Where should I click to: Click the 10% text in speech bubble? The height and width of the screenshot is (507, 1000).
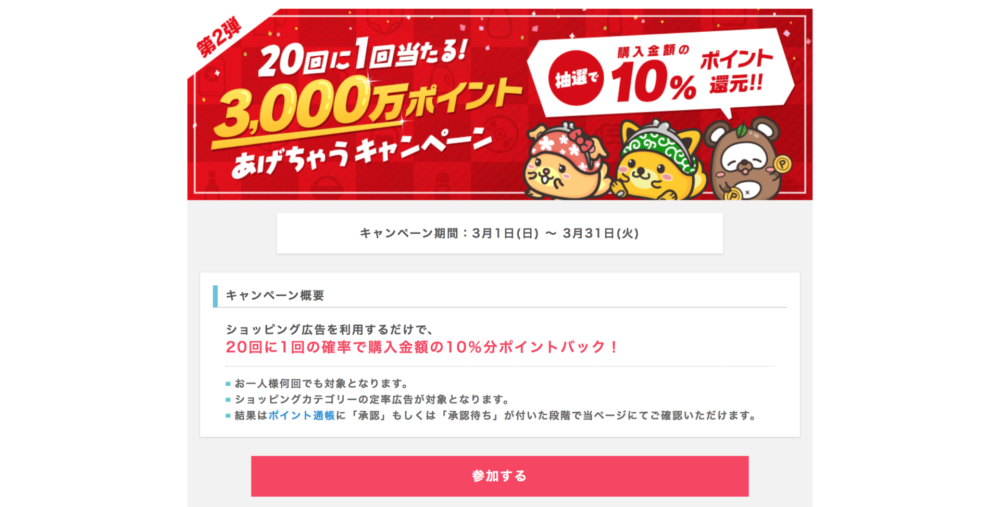(x=652, y=82)
